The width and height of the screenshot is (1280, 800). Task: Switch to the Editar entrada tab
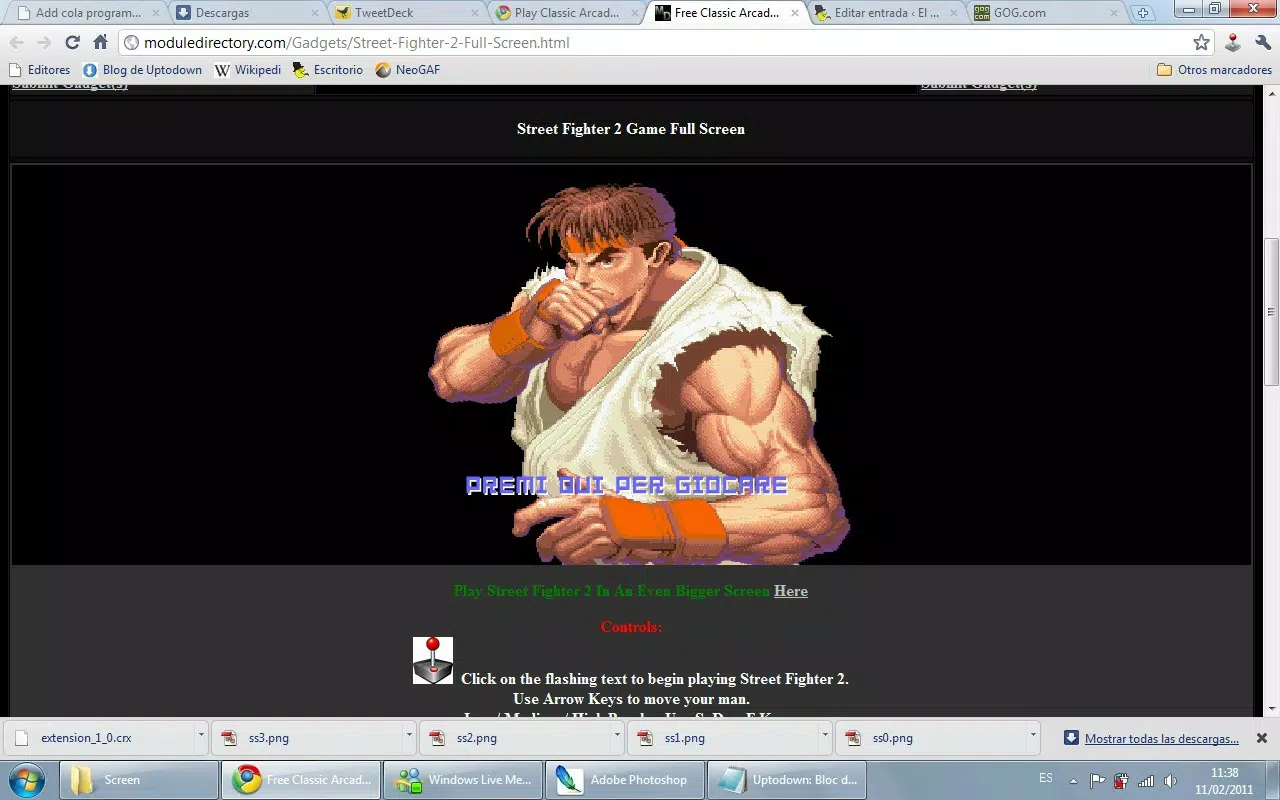pos(887,13)
